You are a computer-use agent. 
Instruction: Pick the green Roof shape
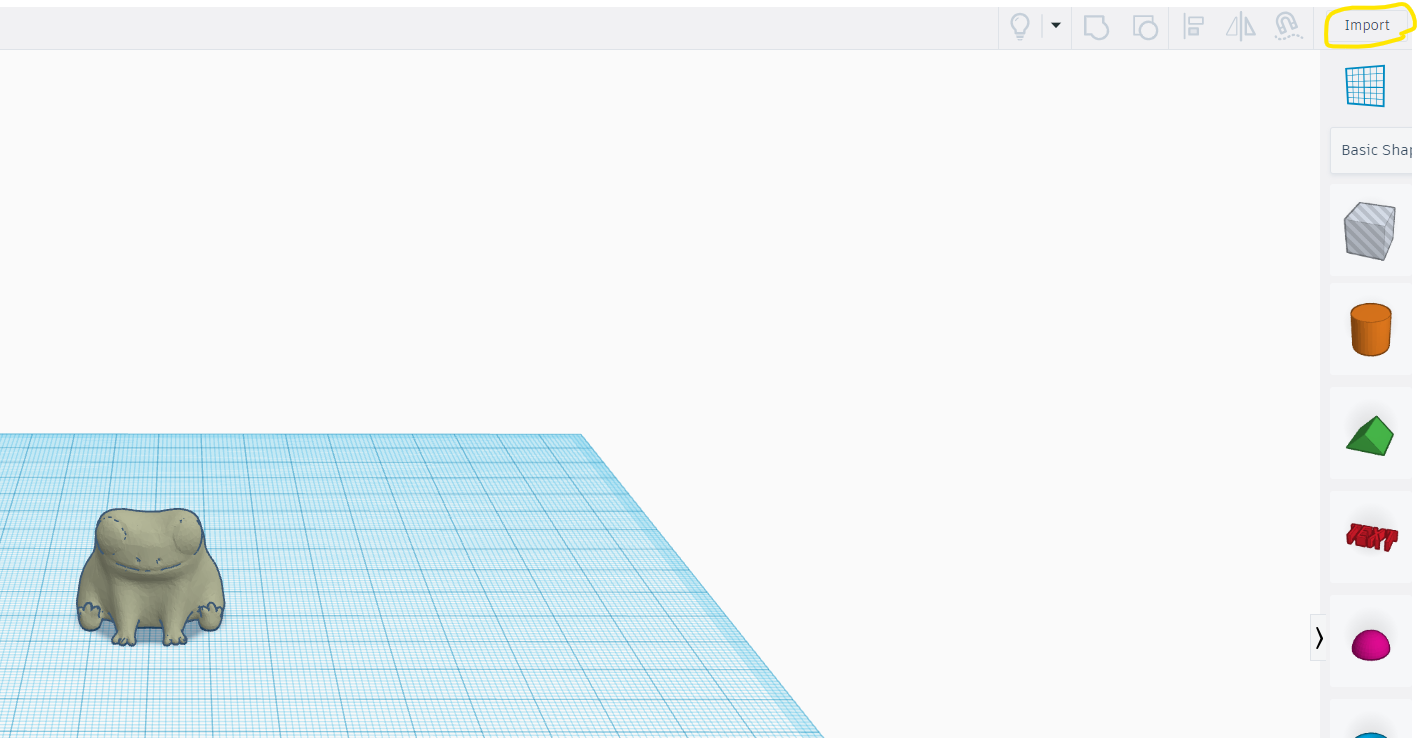(x=1370, y=435)
